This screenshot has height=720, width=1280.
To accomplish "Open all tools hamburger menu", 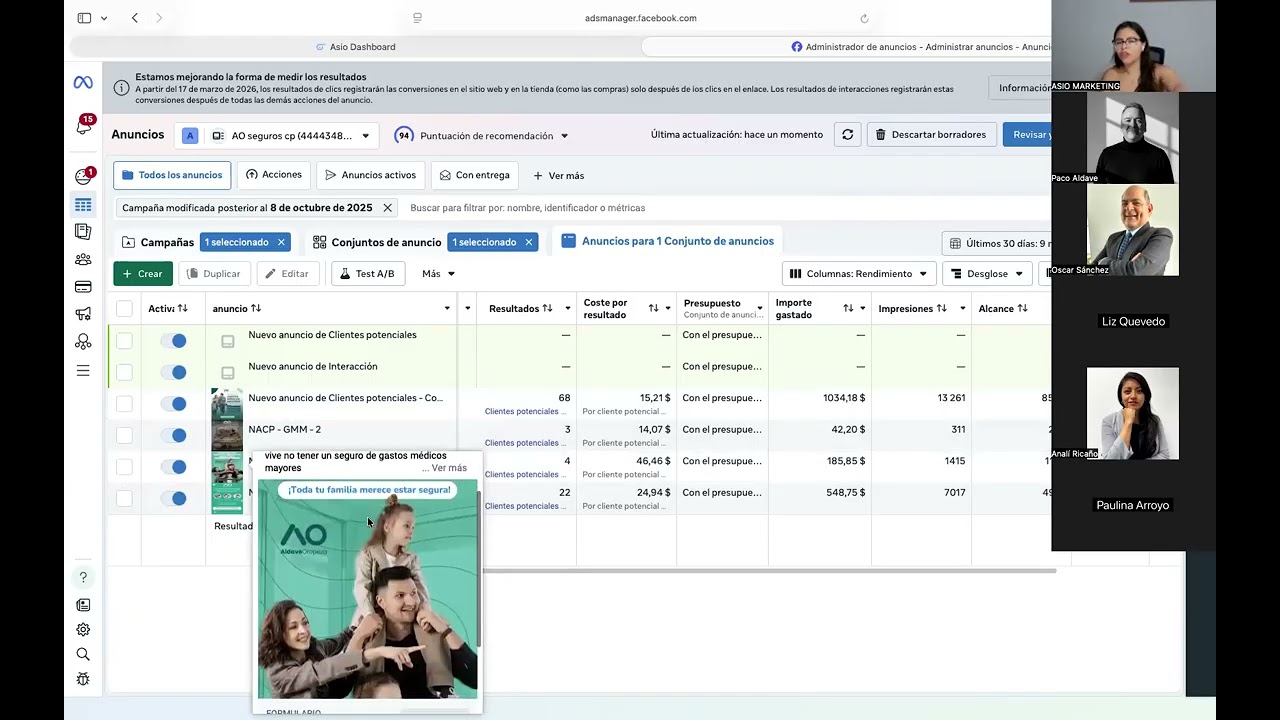I will point(83,371).
